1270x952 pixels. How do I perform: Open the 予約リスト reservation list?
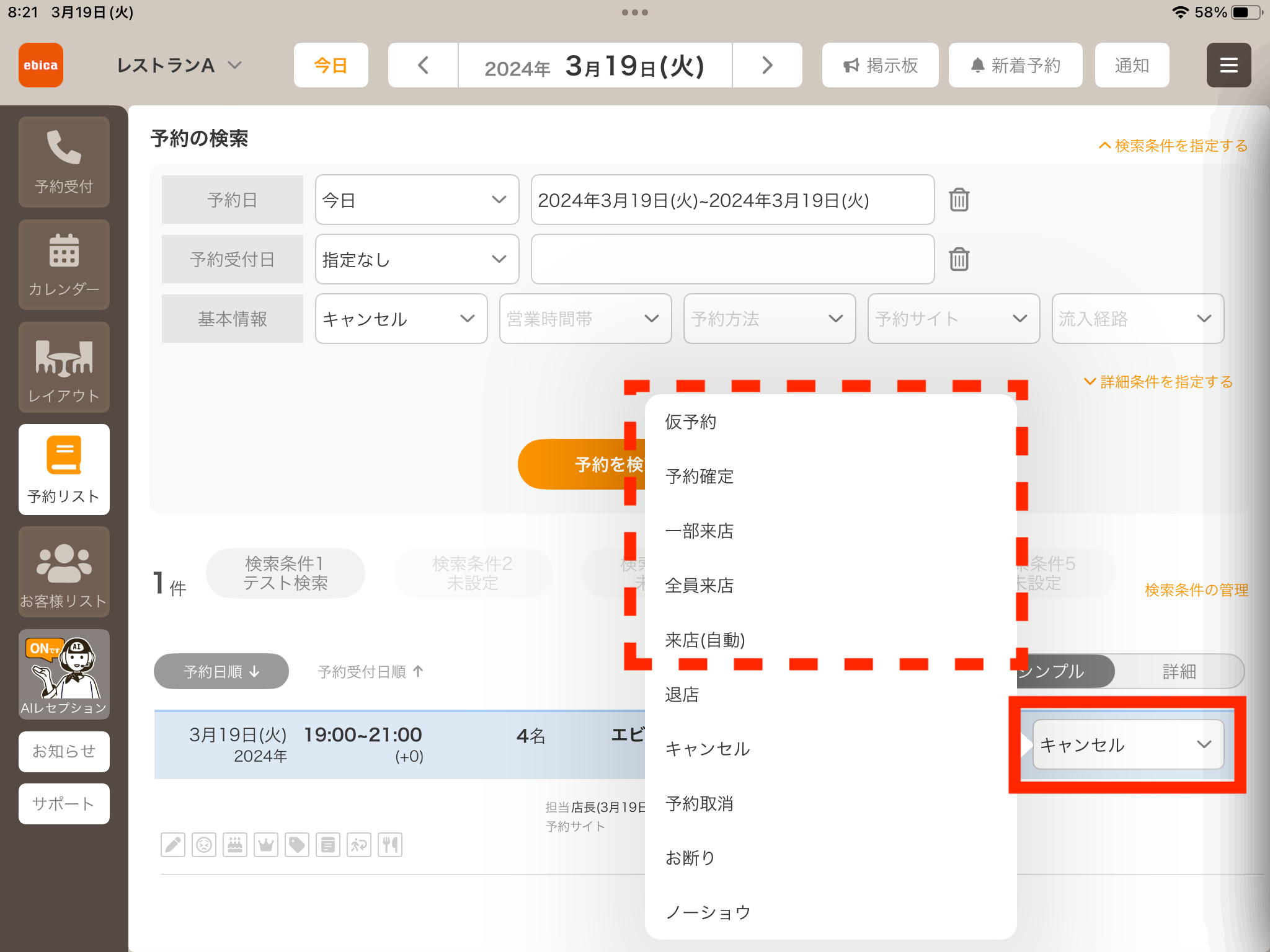click(x=64, y=469)
